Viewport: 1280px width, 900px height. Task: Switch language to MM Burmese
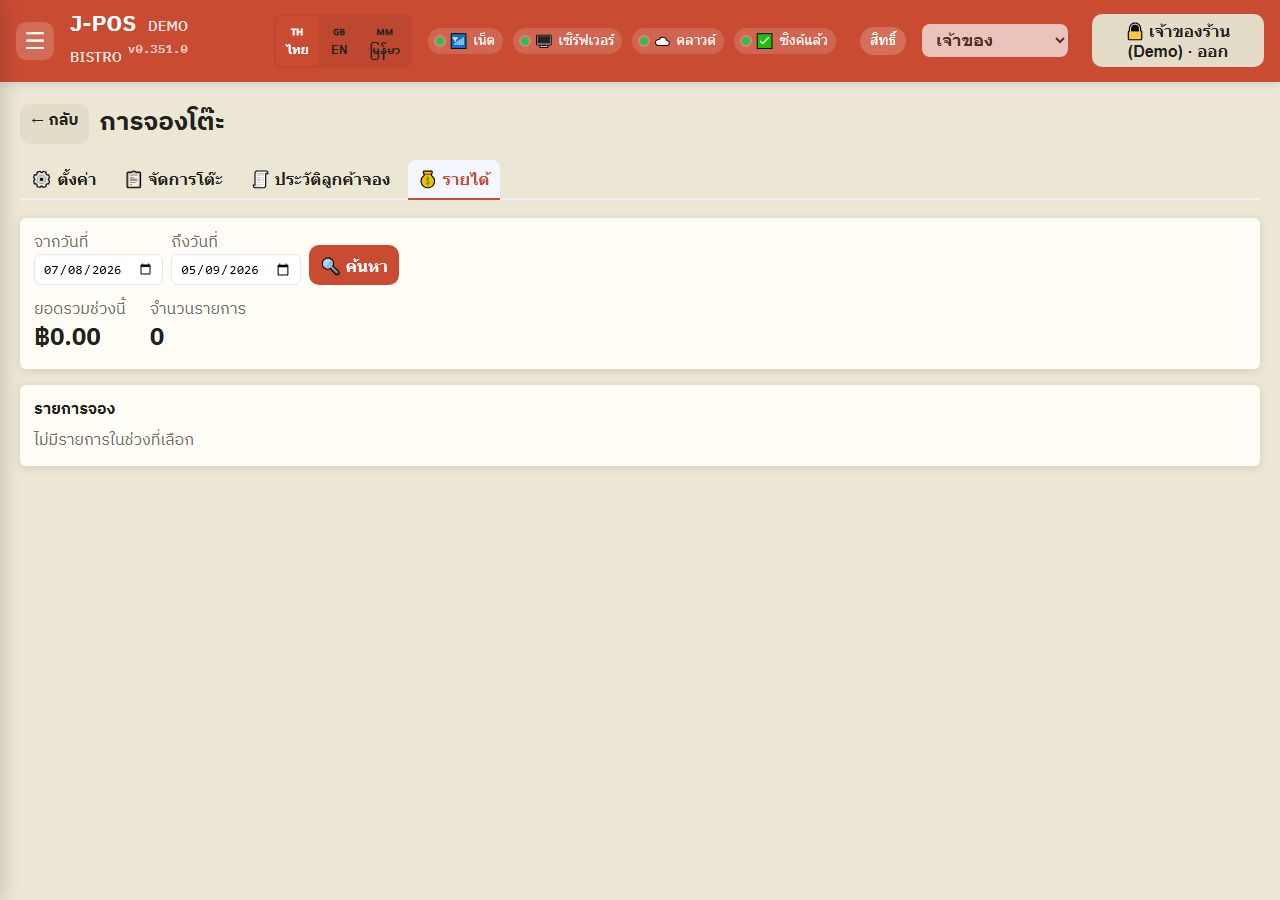[x=385, y=41]
